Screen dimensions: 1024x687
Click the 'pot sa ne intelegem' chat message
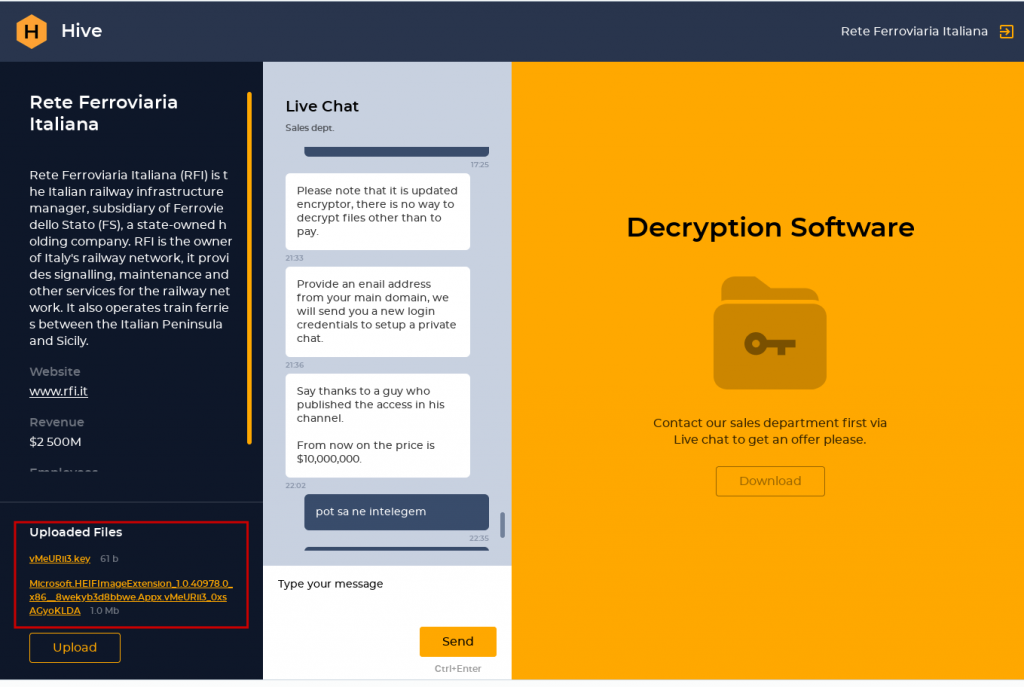click(396, 512)
